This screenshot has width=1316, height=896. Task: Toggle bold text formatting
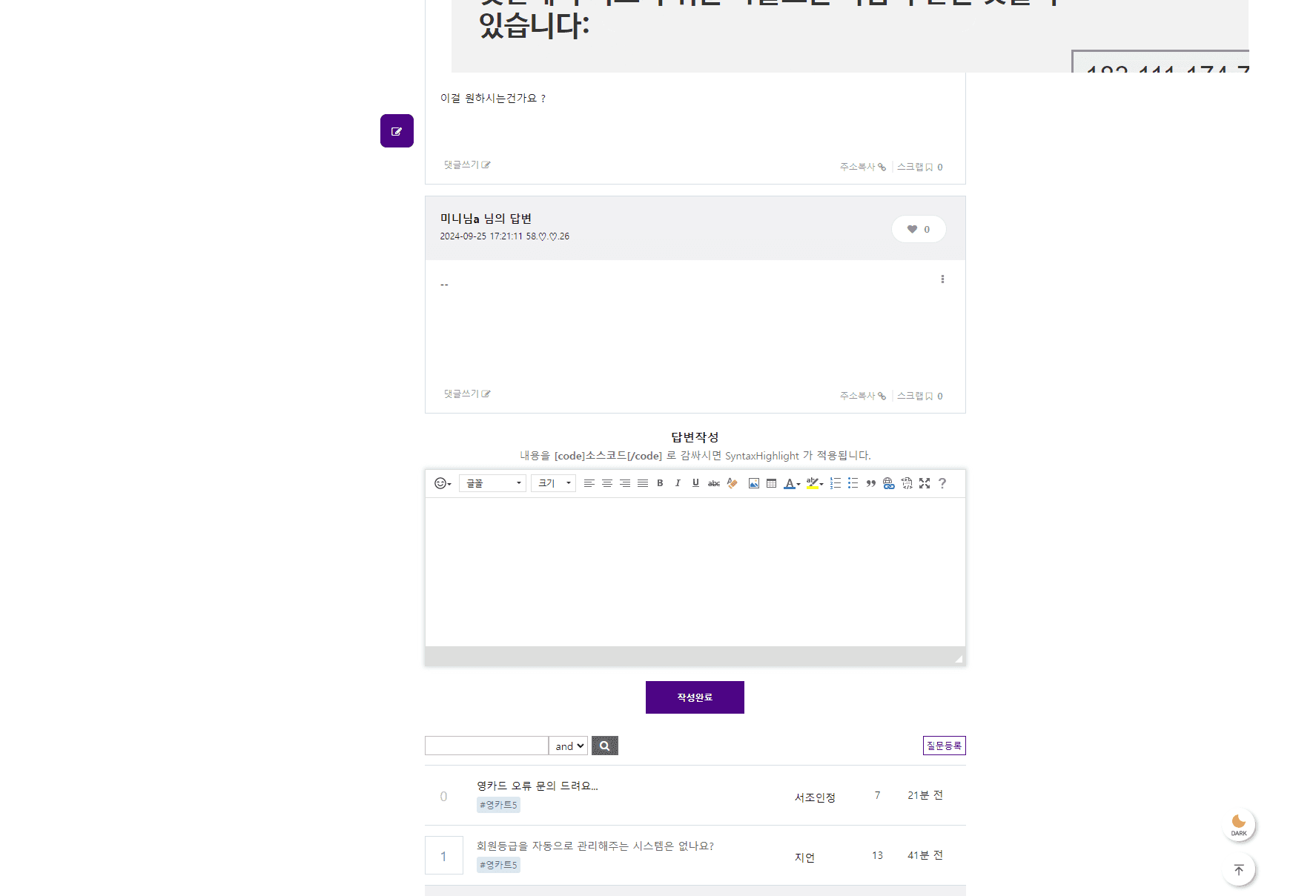pos(660,483)
